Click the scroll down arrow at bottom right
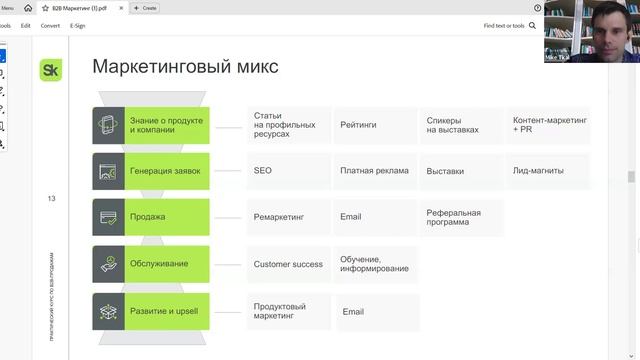 tap(631, 356)
